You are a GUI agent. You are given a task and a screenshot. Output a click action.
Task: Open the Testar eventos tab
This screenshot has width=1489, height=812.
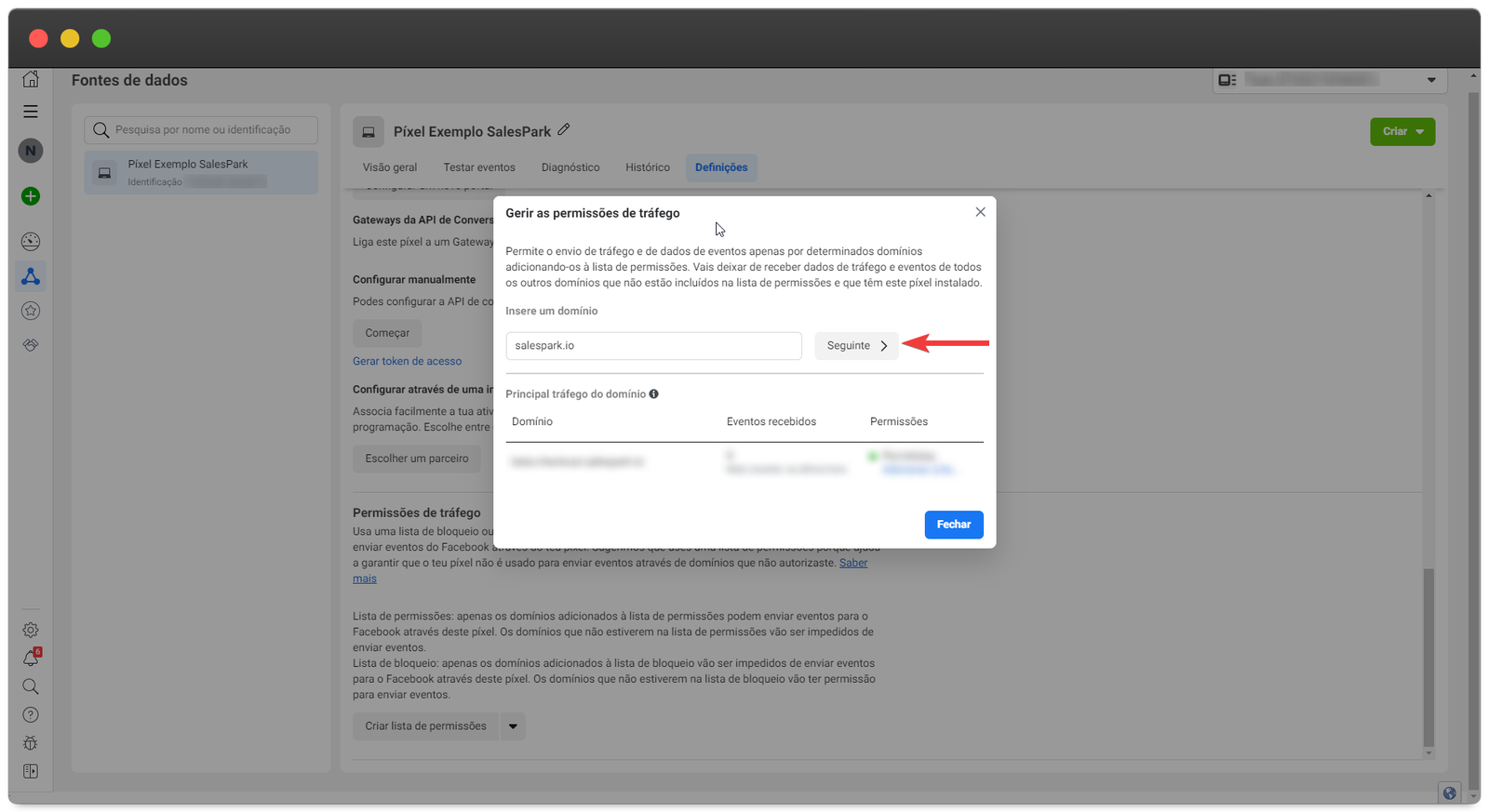point(479,167)
